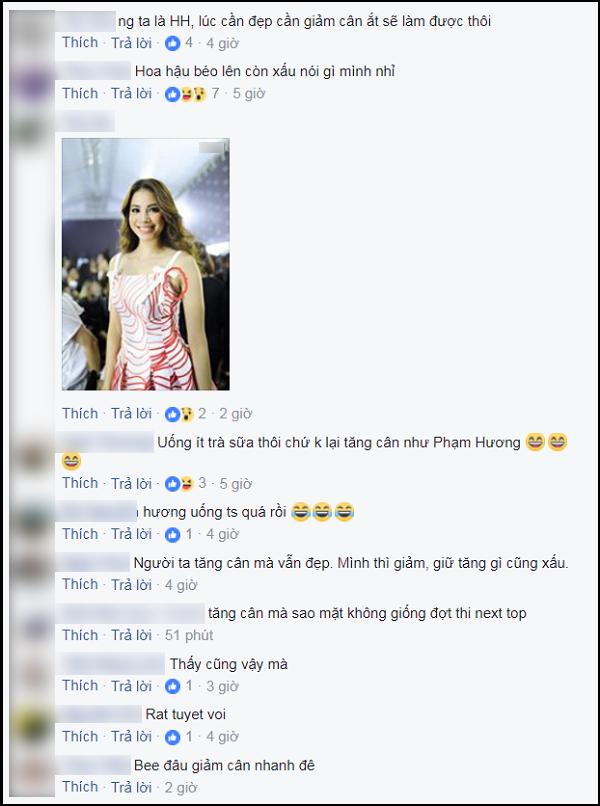Image resolution: width=600 pixels, height=806 pixels.
Task: Open the '51 phút' timestamp link
Action: tap(189, 635)
